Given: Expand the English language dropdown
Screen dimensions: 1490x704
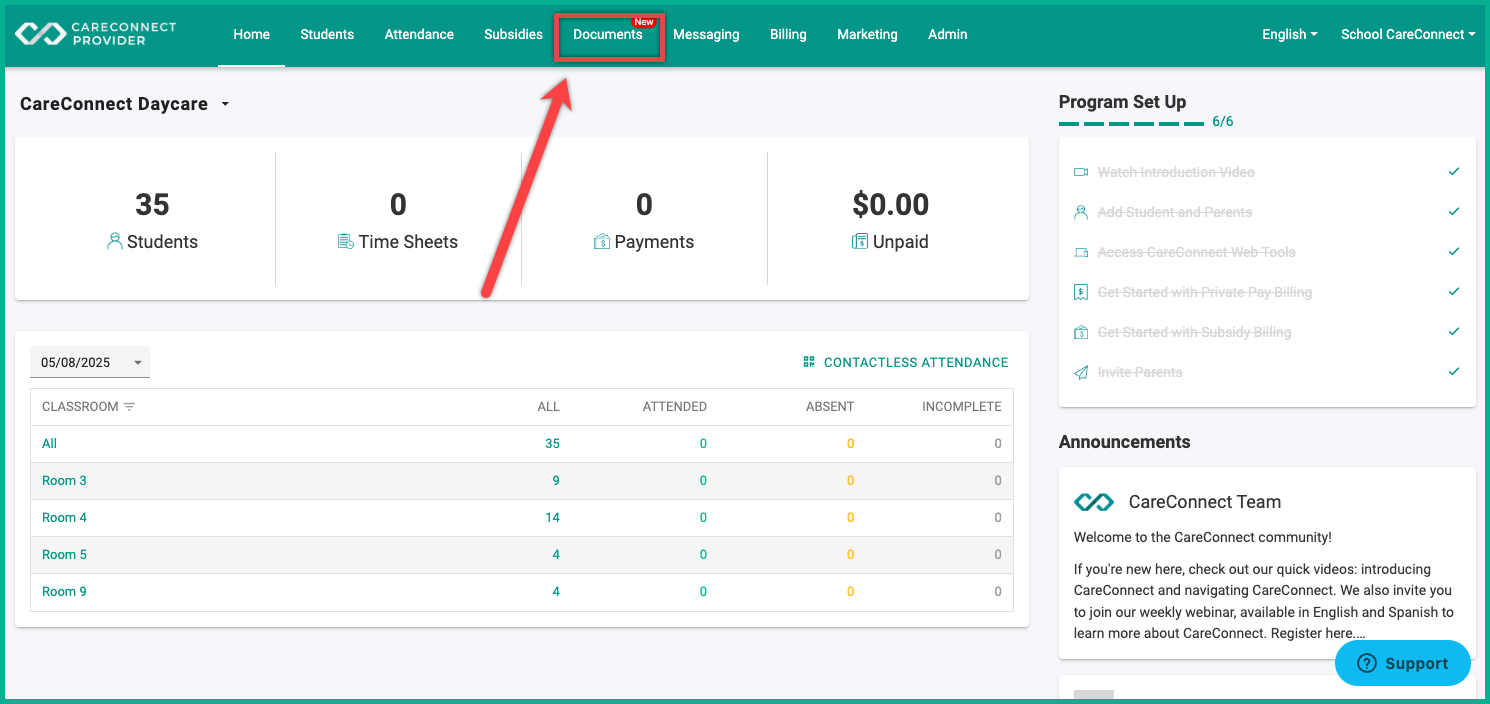Looking at the screenshot, I should click(1288, 34).
